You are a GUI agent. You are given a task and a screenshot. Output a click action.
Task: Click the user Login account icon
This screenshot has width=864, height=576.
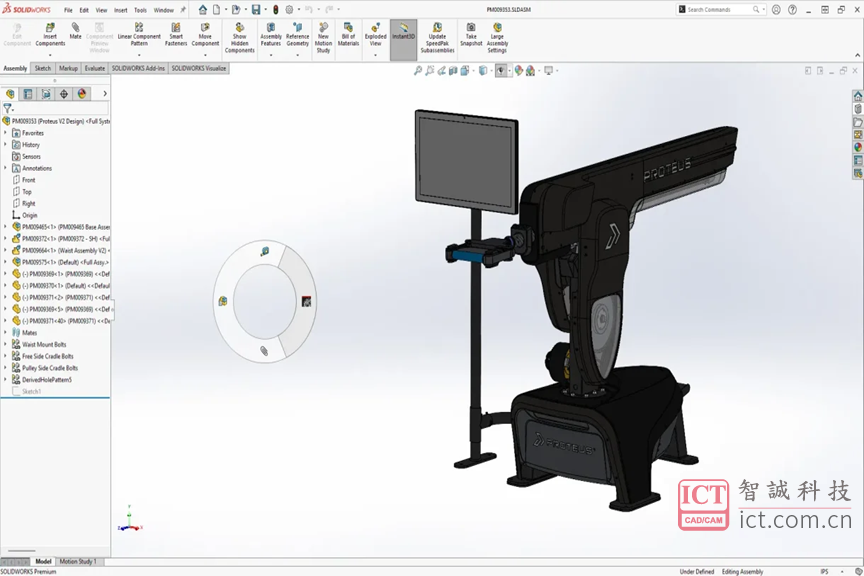pos(776,9)
